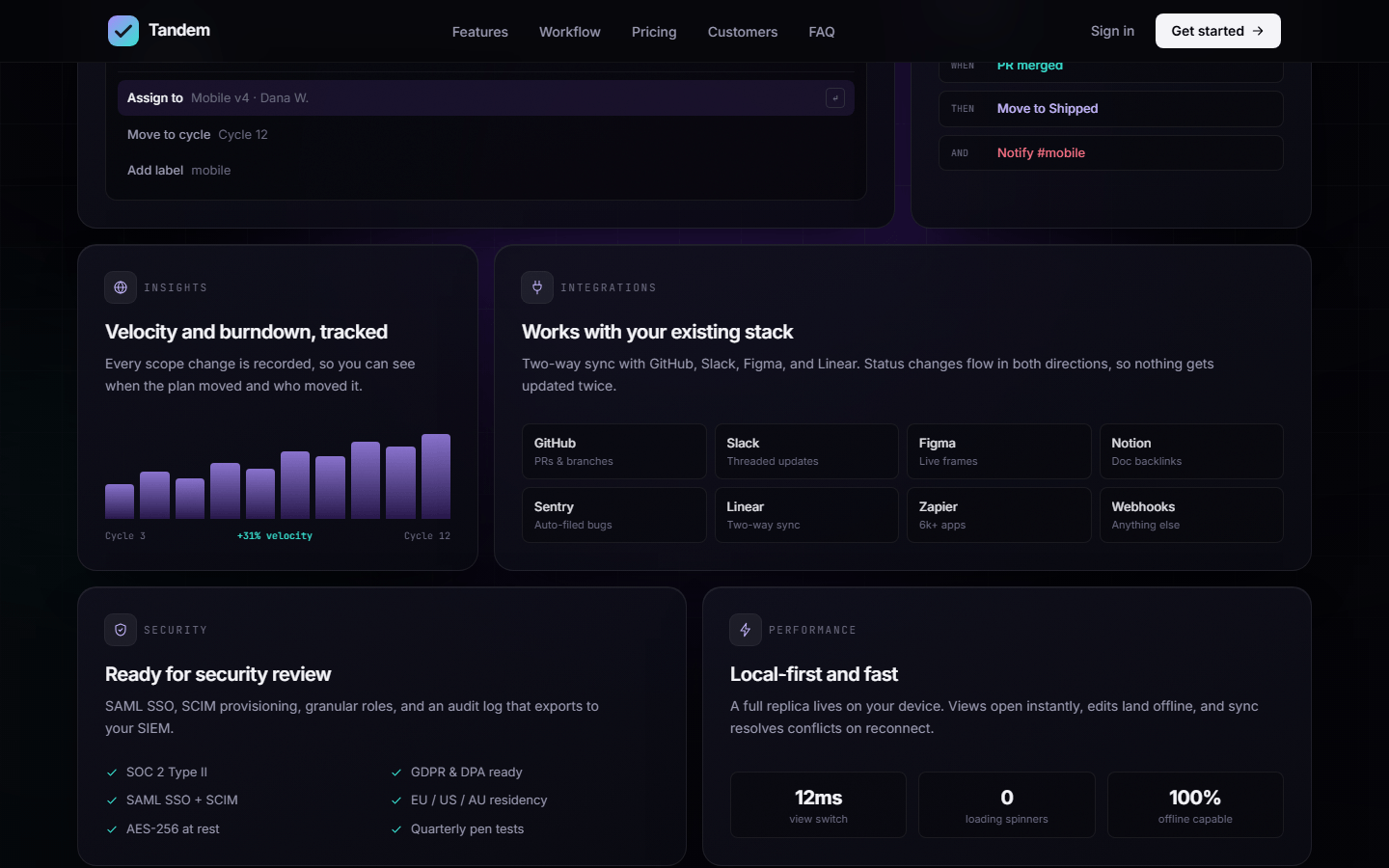Click the heading 'Works with your existing stack'

[657, 332]
